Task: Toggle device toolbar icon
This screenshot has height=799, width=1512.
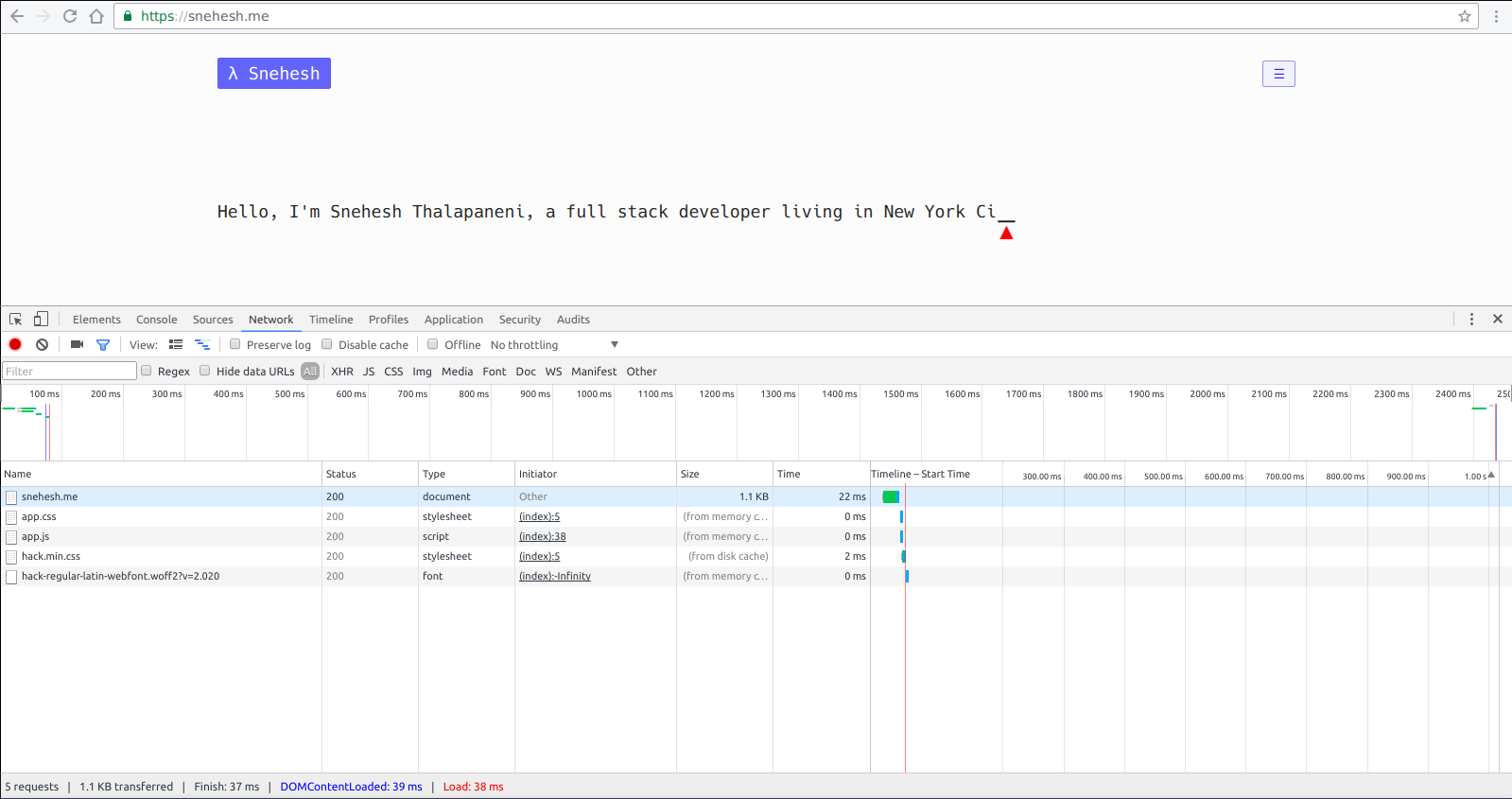Action: [x=41, y=320]
